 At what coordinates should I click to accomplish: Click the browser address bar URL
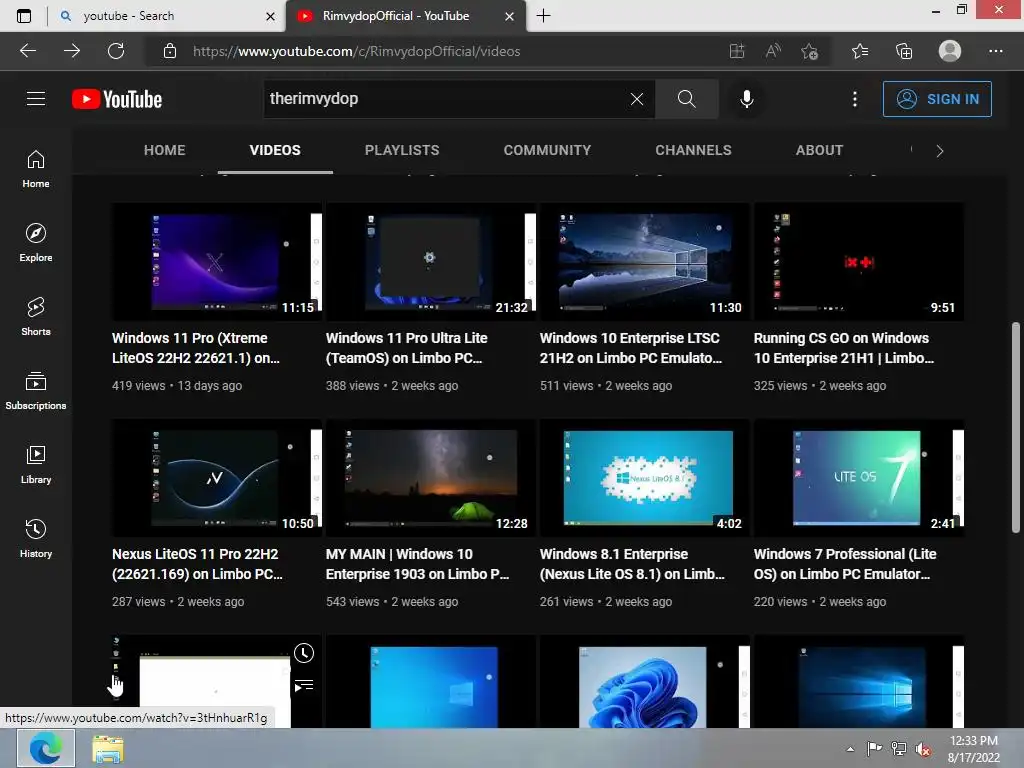click(x=356, y=51)
